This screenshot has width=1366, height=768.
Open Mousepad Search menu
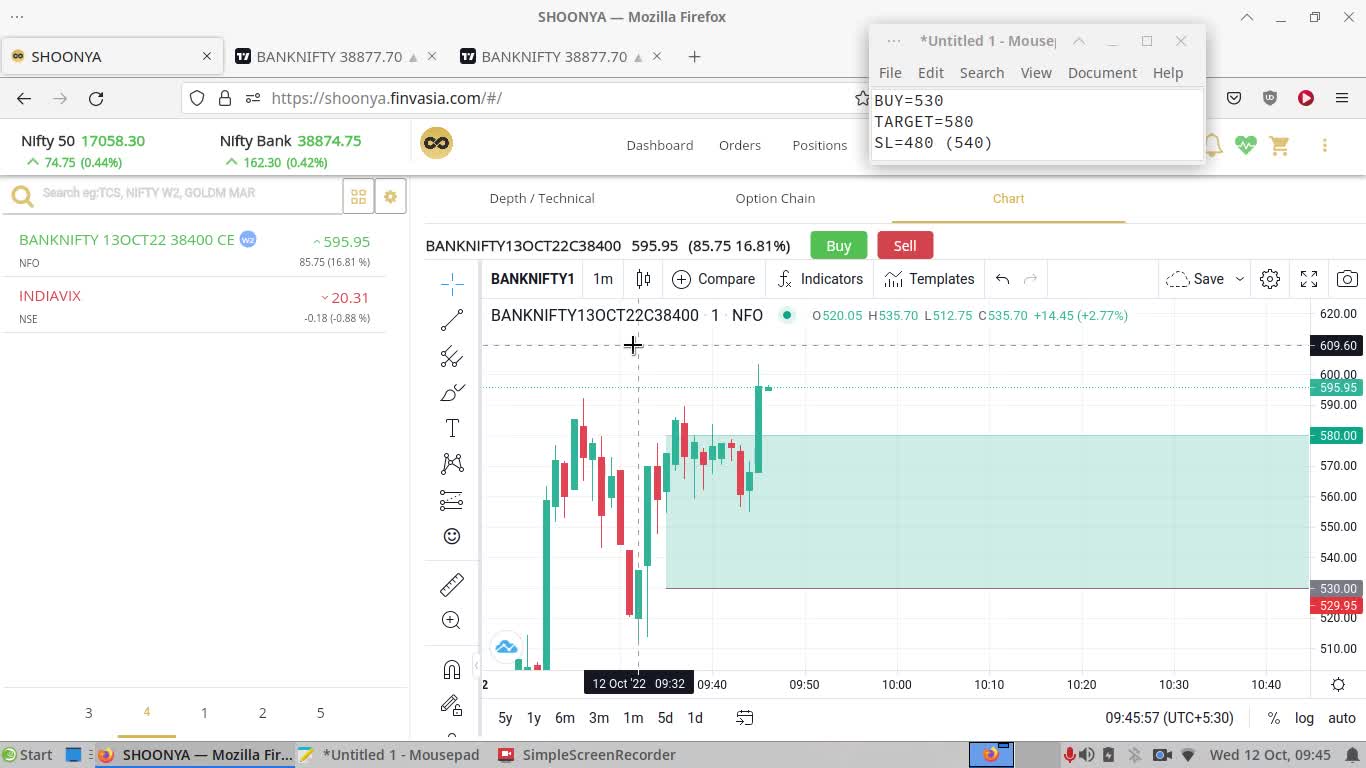tap(982, 73)
